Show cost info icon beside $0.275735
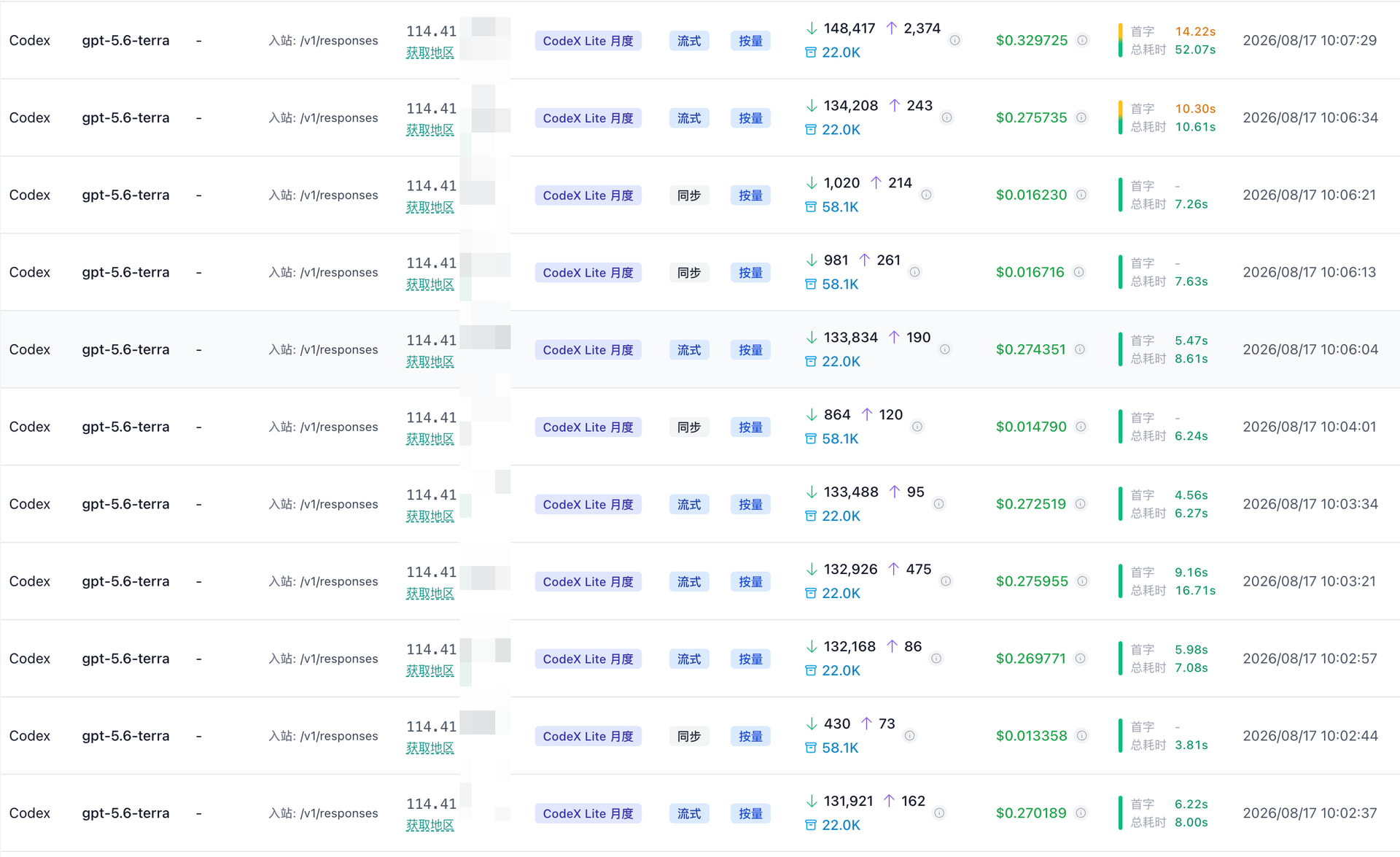The width and height of the screenshot is (1400, 857). [1082, 117]
